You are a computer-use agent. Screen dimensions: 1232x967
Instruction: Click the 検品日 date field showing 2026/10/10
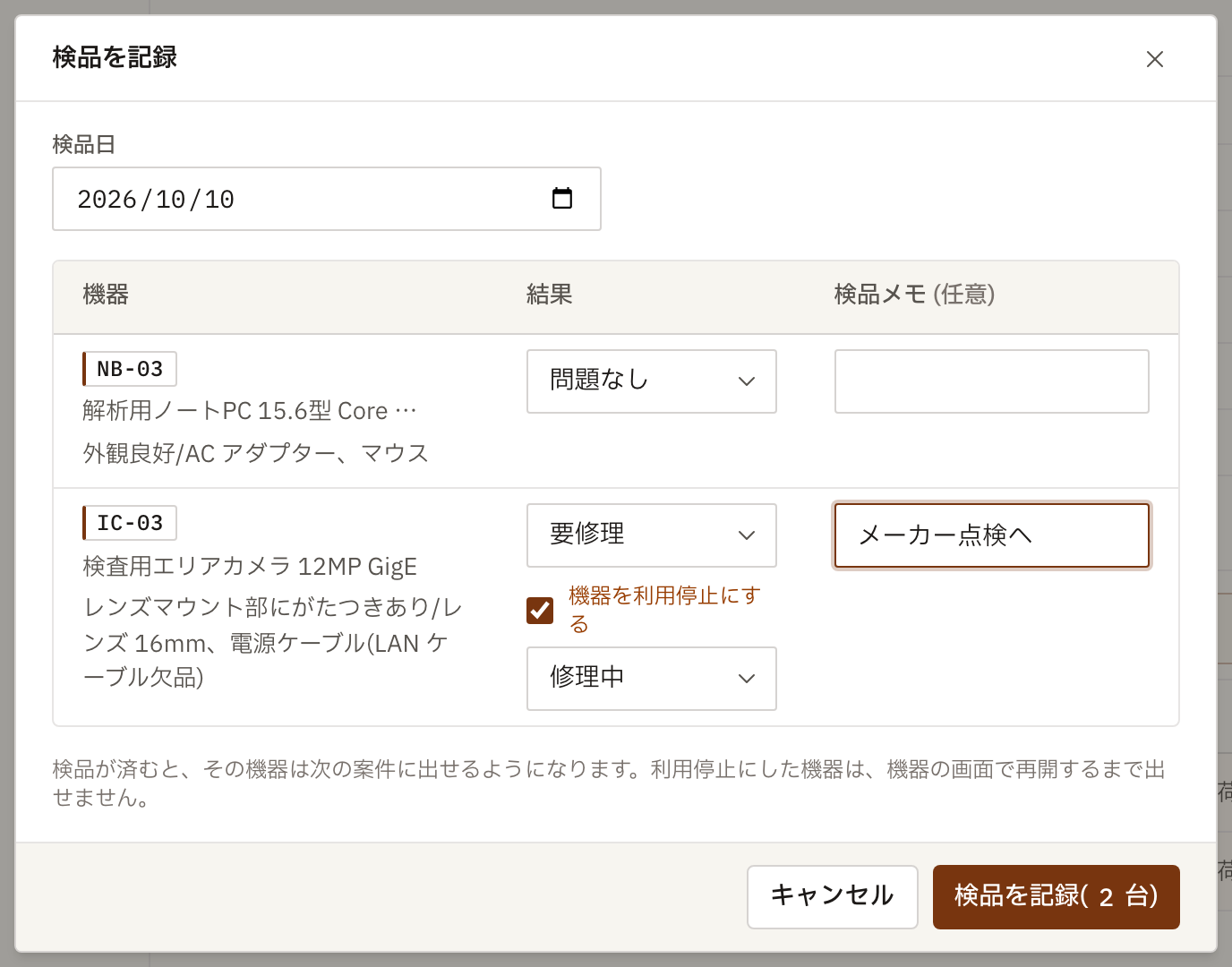[x=327, y=199]
